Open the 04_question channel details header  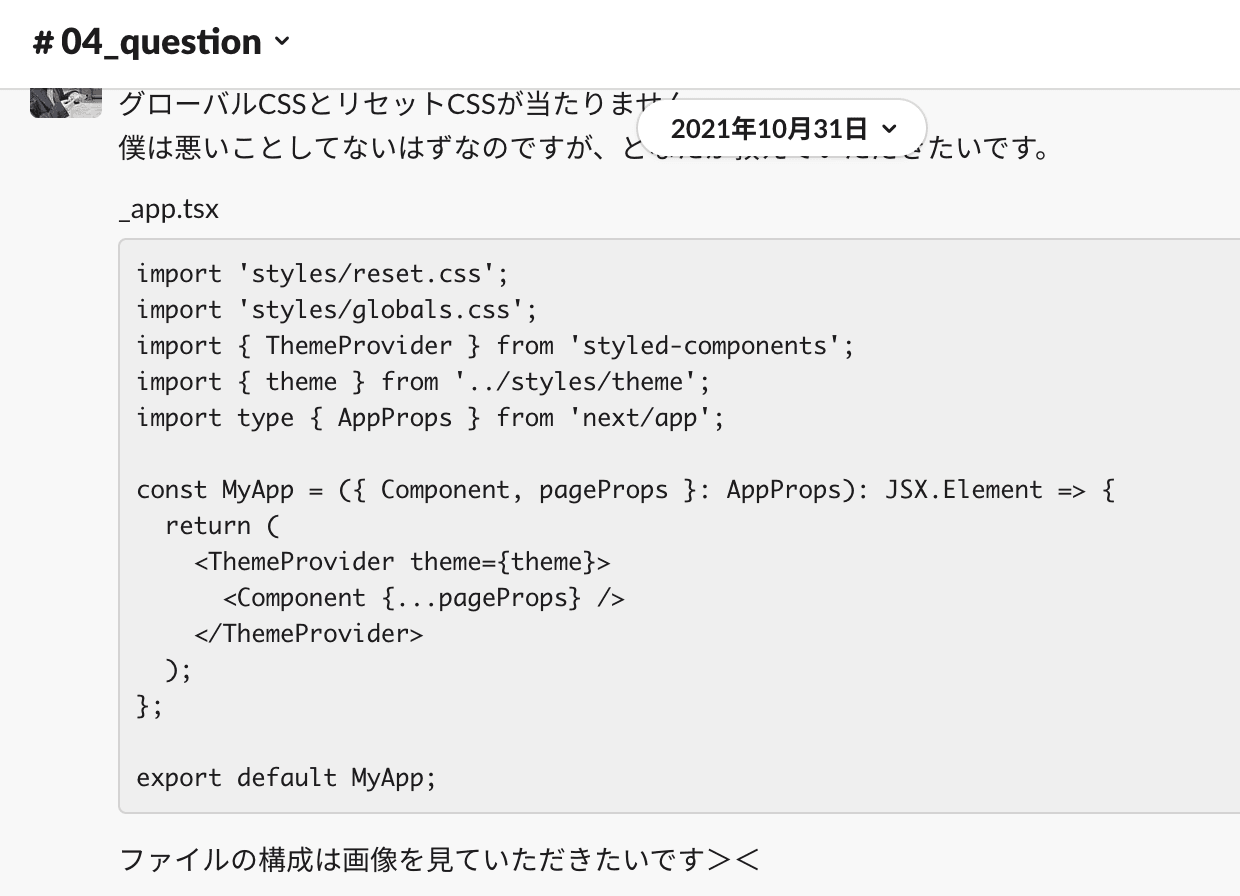point(161,42)
